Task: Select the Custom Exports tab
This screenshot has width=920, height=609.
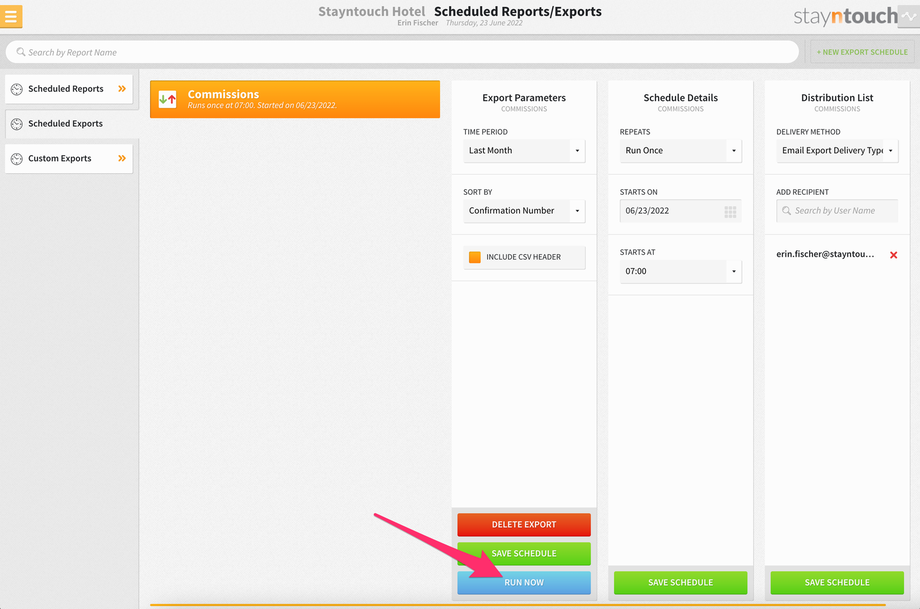Action: pyautogui.click(x=69, y=158)
